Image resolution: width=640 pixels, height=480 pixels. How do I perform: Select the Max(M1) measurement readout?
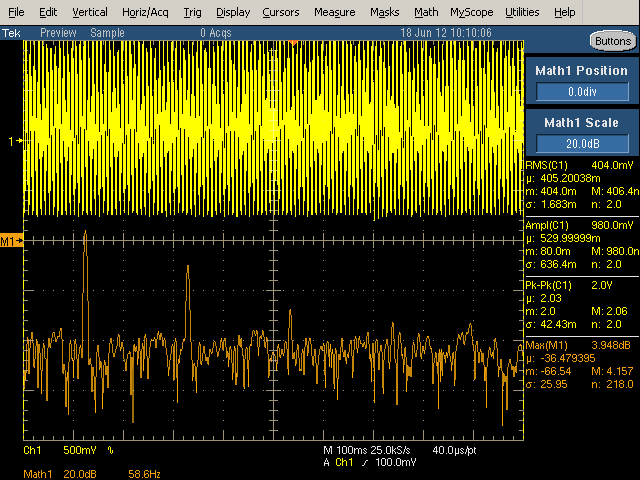[582, 365]
